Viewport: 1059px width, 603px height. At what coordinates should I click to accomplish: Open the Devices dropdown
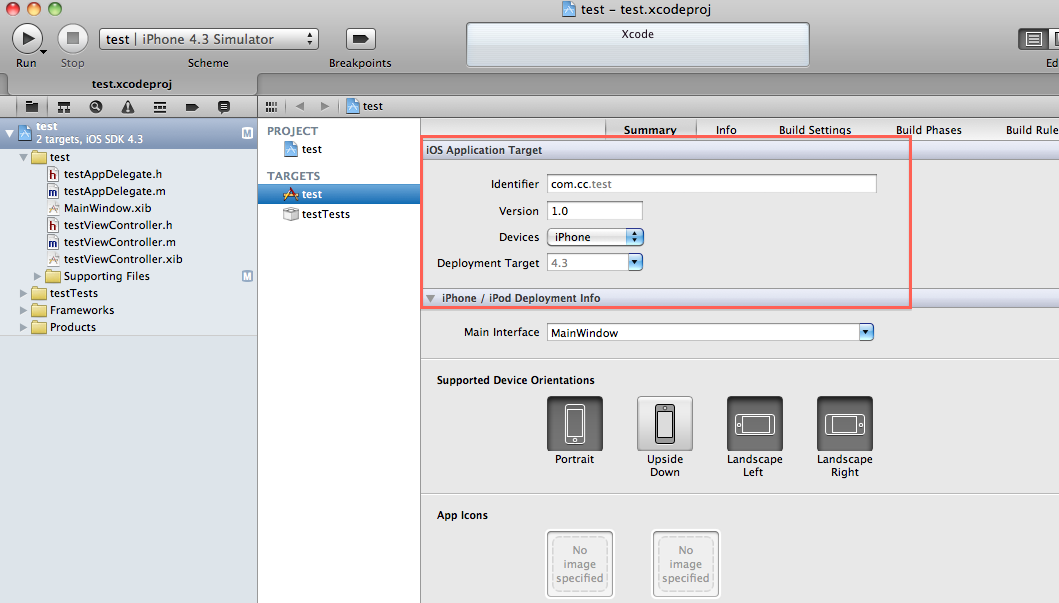pyautogui.click(x=595, y=237)
